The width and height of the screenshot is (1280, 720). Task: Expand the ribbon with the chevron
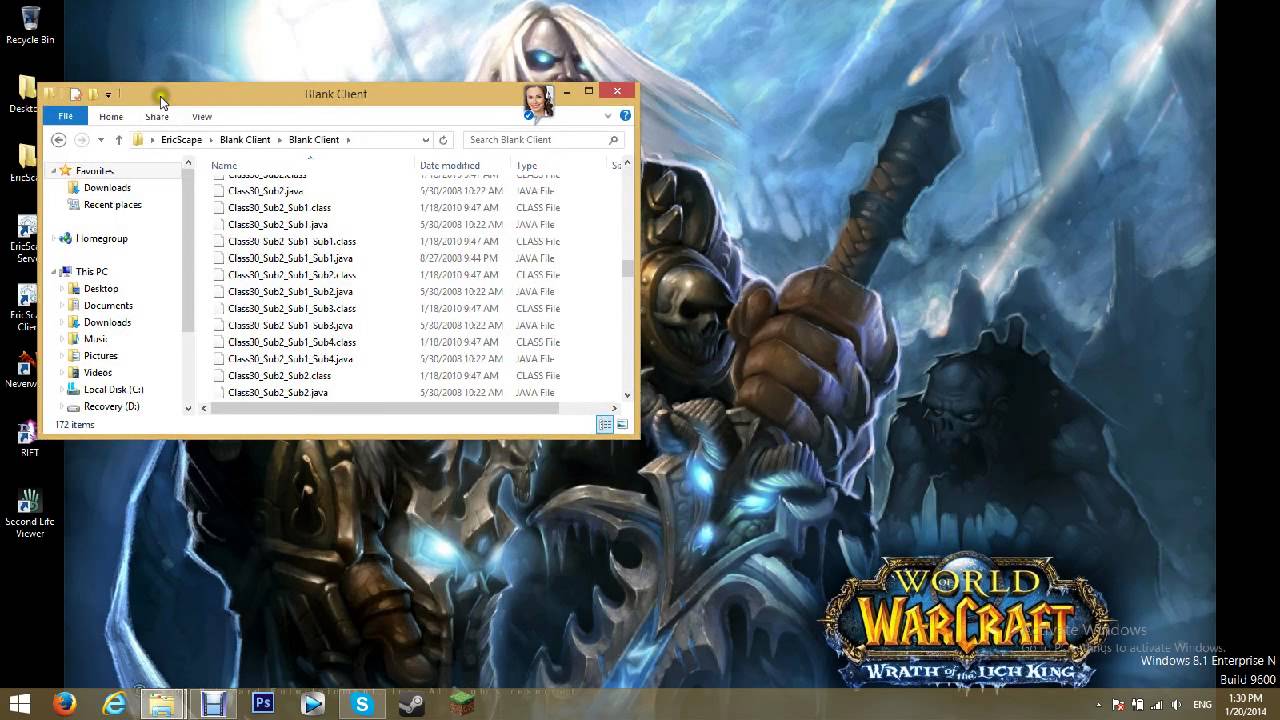click(x=608, y=116)
